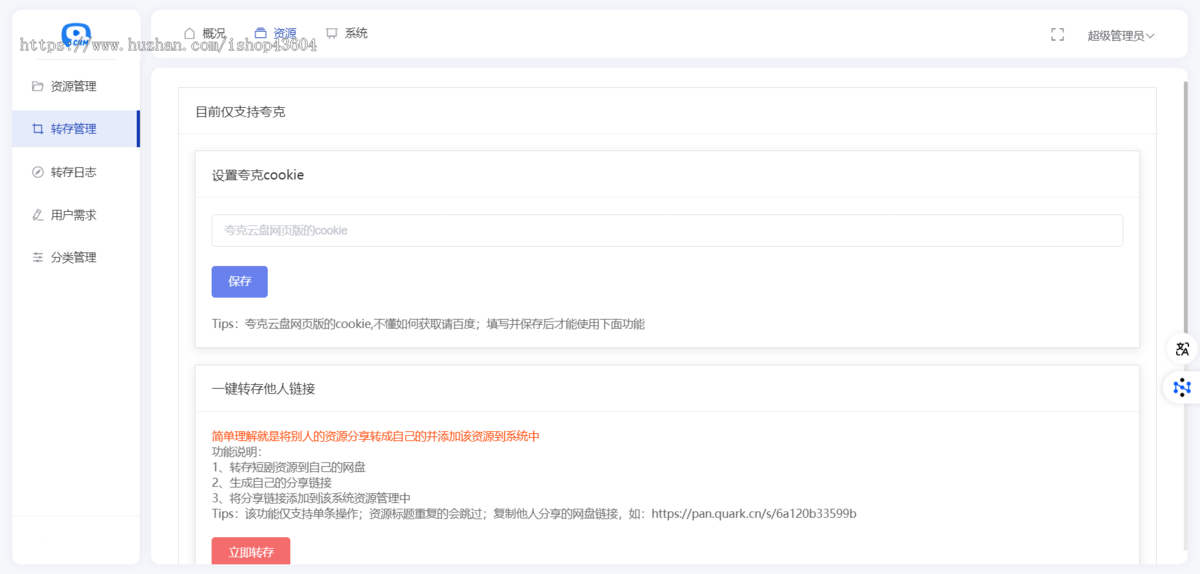Click the 保存 button
This screenshot has height=574, width=1200.
click(x=240, y=282)
